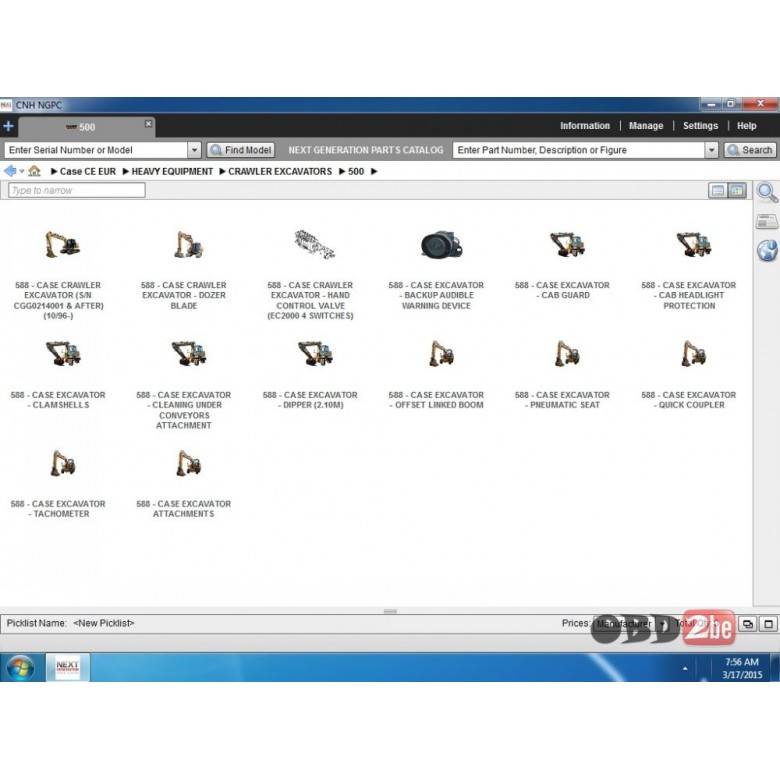Open Cleaning Under Conveyors Attachment icon
Image resolution: width=780 pixels, height=780 pixels.
(x=189, y=354)
